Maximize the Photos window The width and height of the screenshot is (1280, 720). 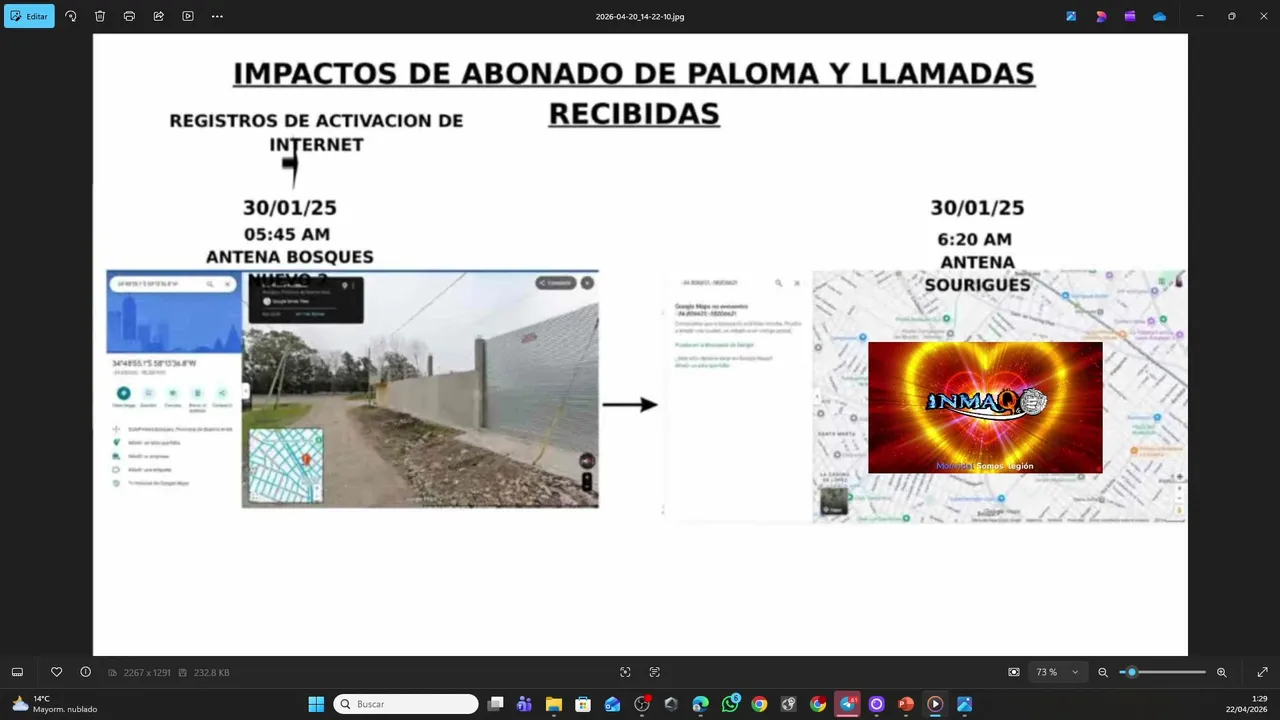[x=1231, y=16]
